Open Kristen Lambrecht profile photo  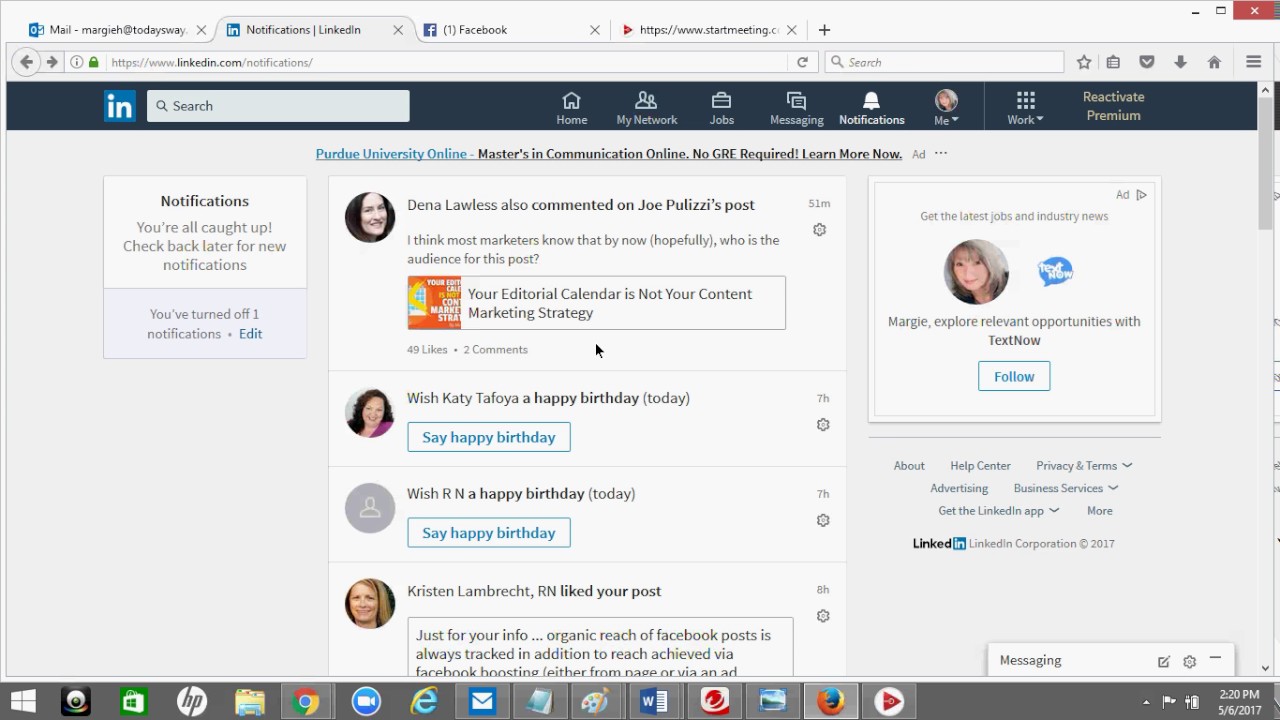click(x=370, y=603)
